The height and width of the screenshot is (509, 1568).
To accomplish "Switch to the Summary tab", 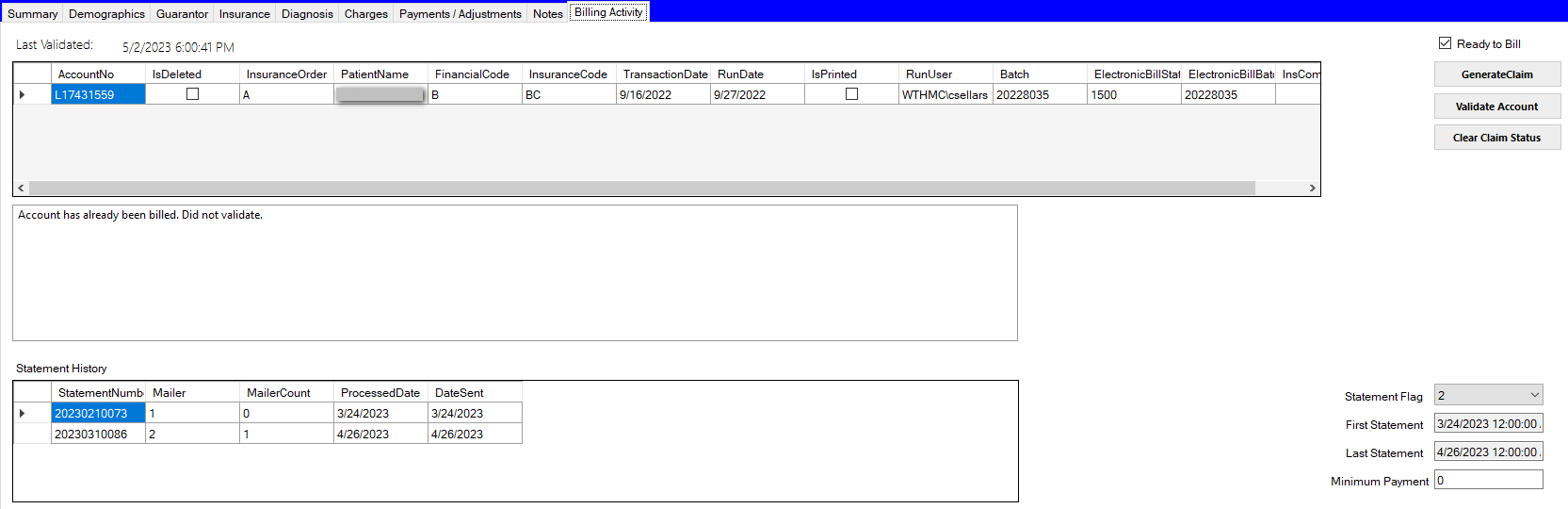I will [x=32, y=13].
